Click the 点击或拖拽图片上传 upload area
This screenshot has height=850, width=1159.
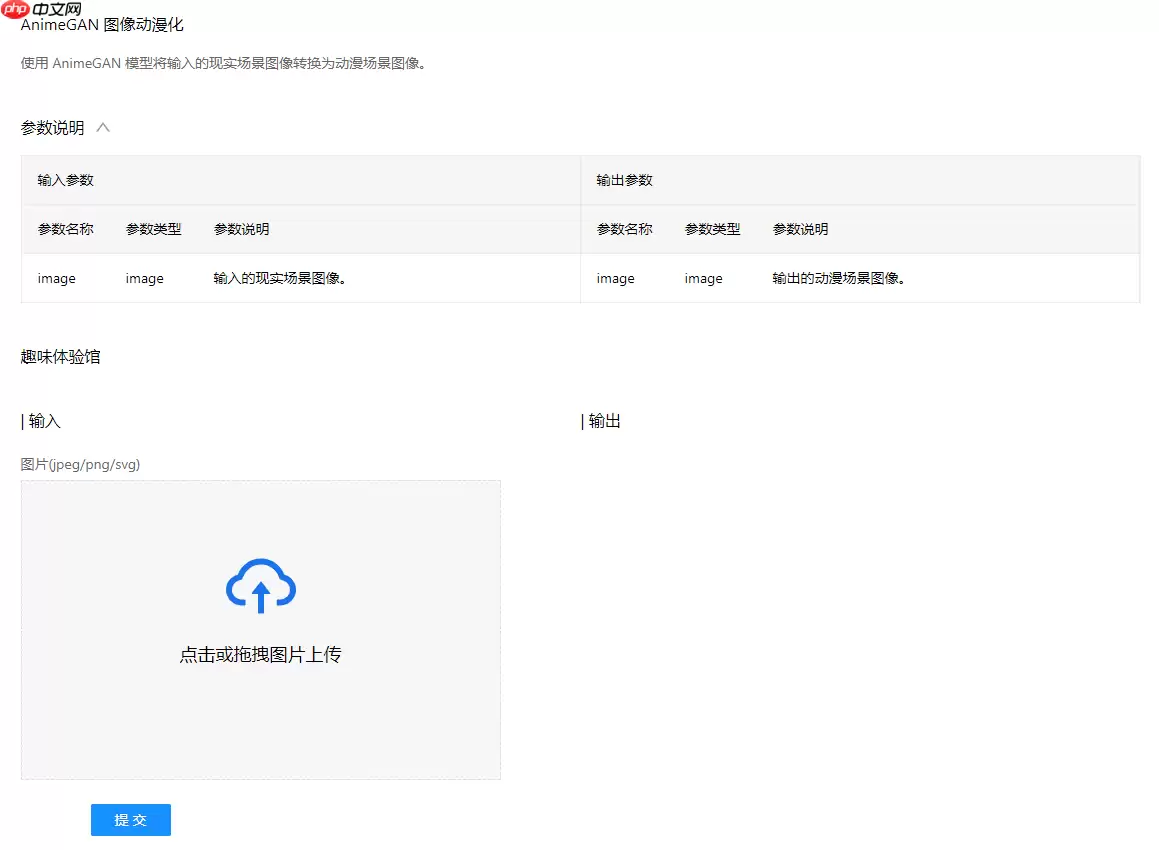point(260,629)
